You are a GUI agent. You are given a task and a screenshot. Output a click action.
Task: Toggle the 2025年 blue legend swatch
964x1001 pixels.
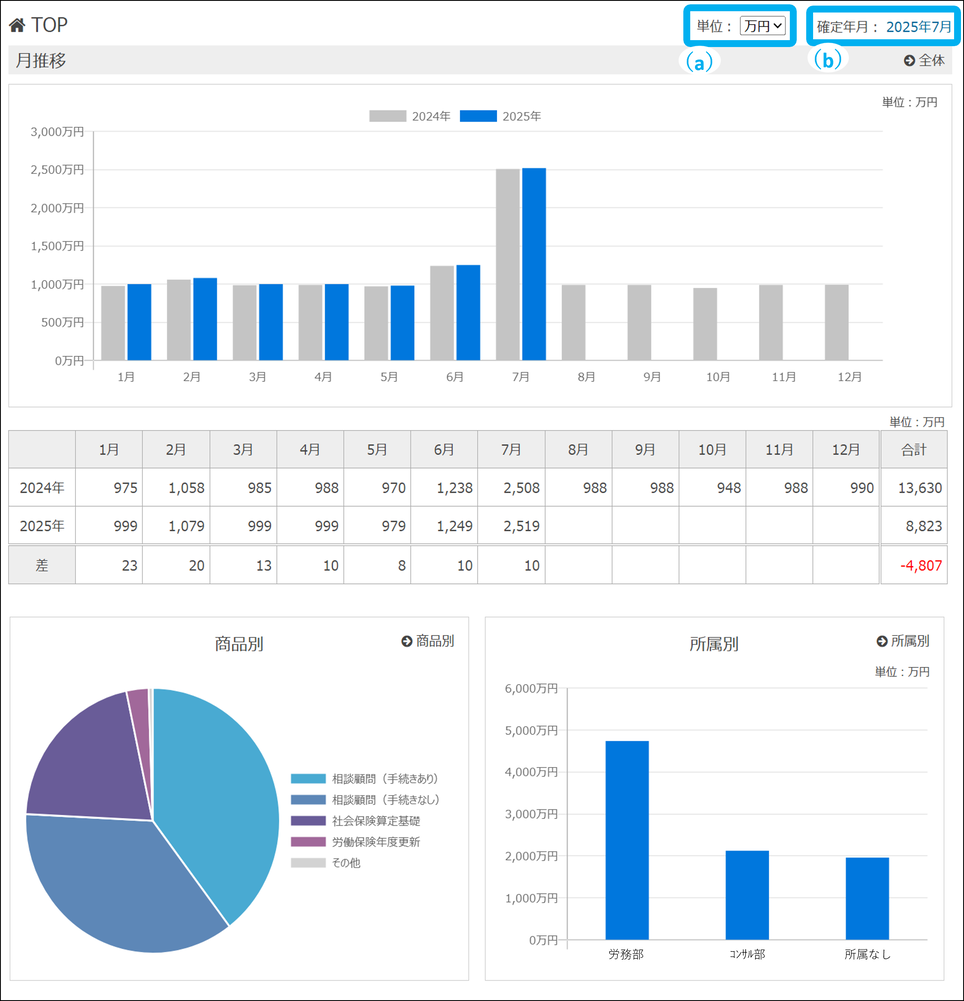pos(478,116)
